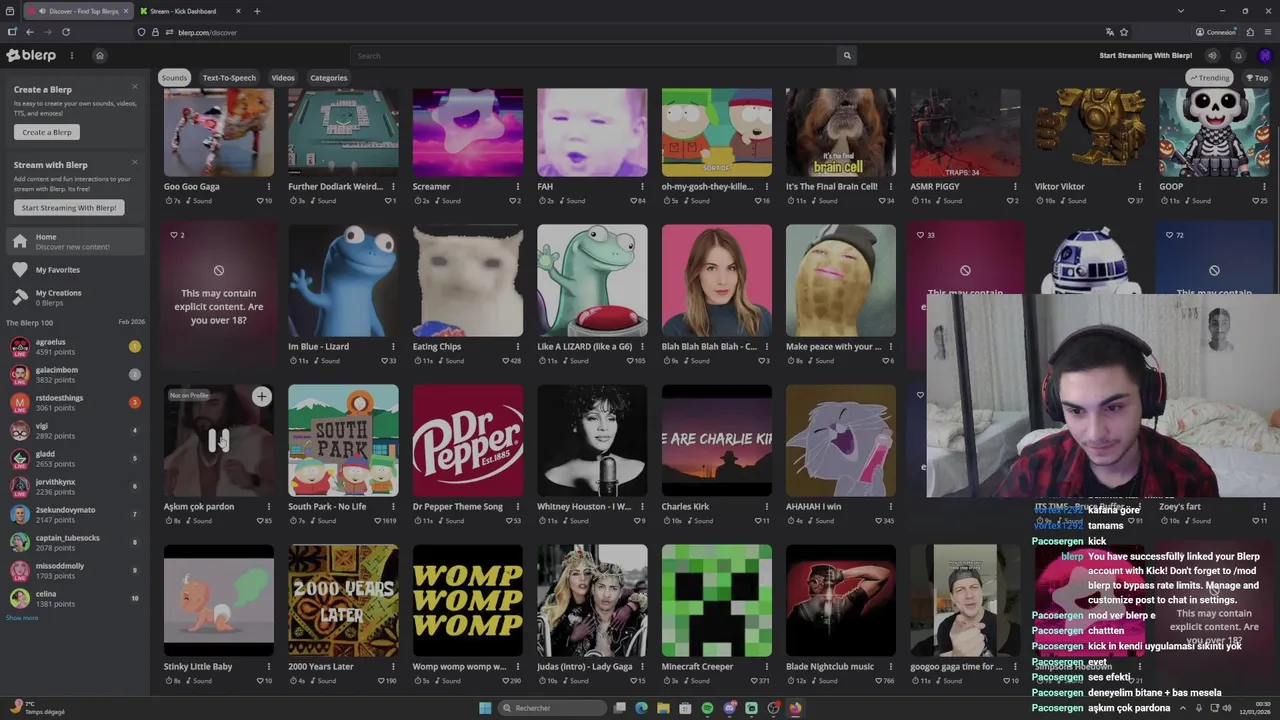Viewport: 1280px width, 720px height.
Task: Close the Stream with Blerp card
Action: pos(135,162)
